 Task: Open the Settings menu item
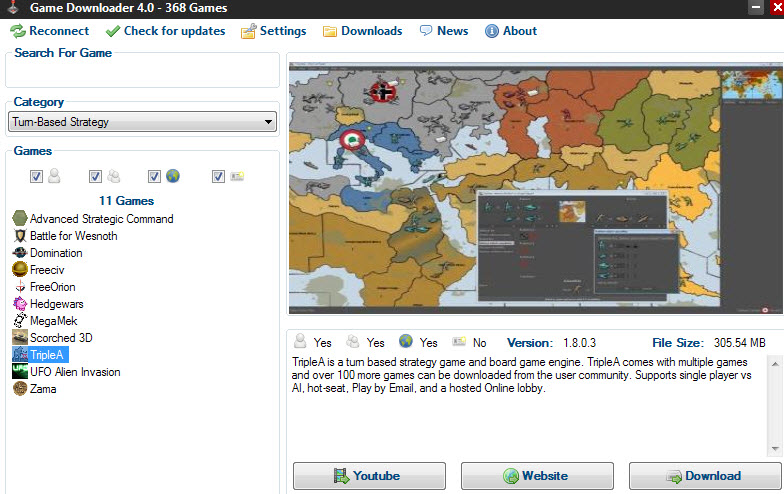[x=274, y=31]
